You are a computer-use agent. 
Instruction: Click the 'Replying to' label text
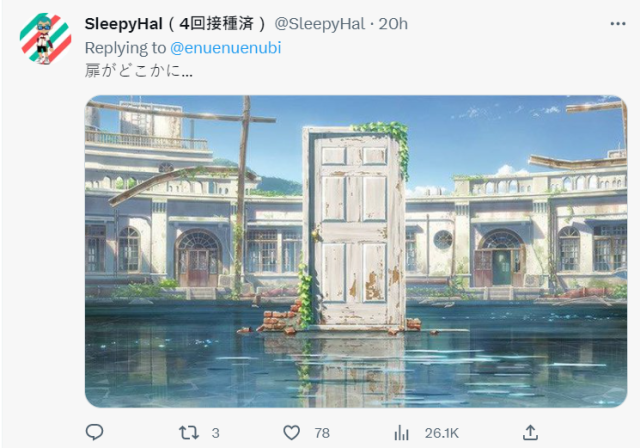coord(125,48)
